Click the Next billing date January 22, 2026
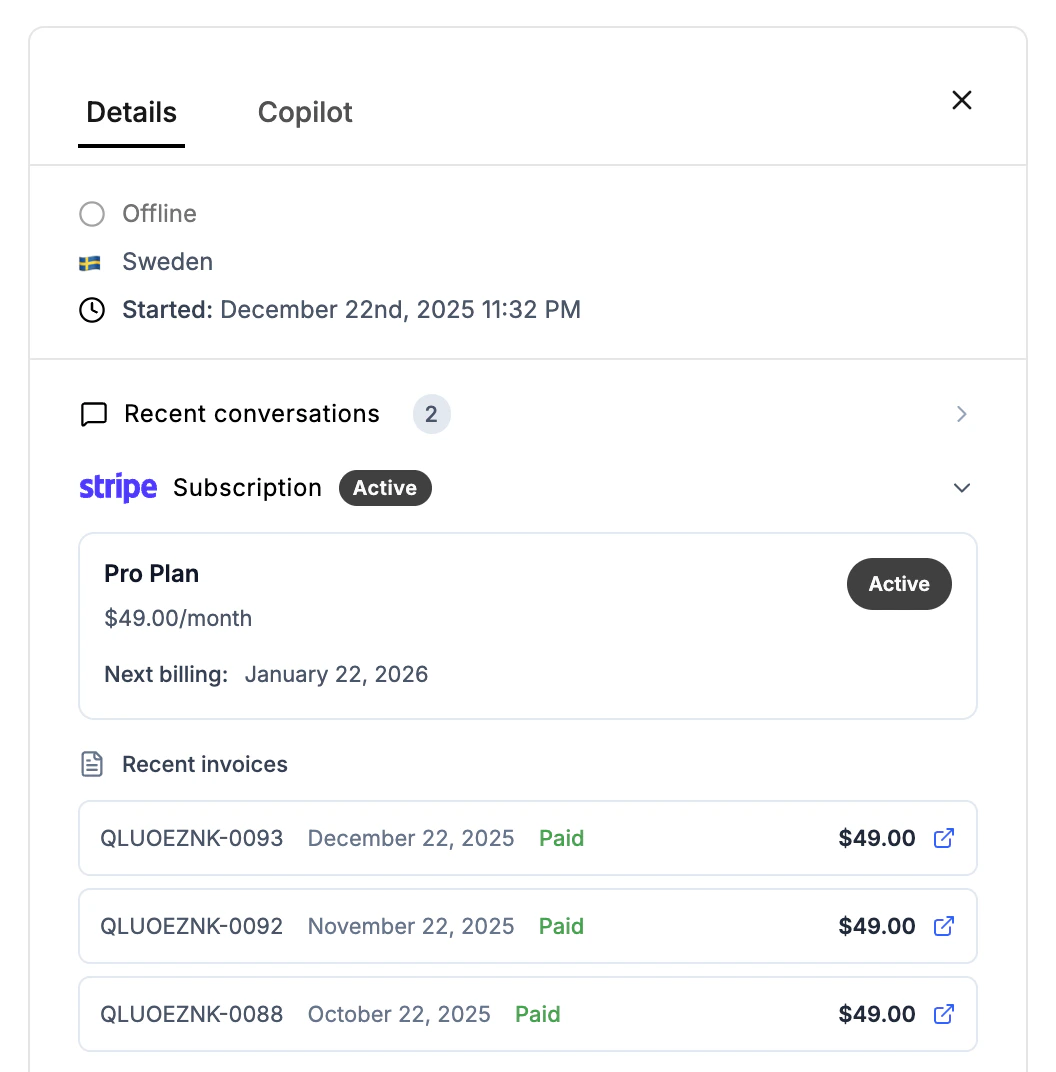Viewport: 1056px width, 1072px height. (x=336, y=674)
